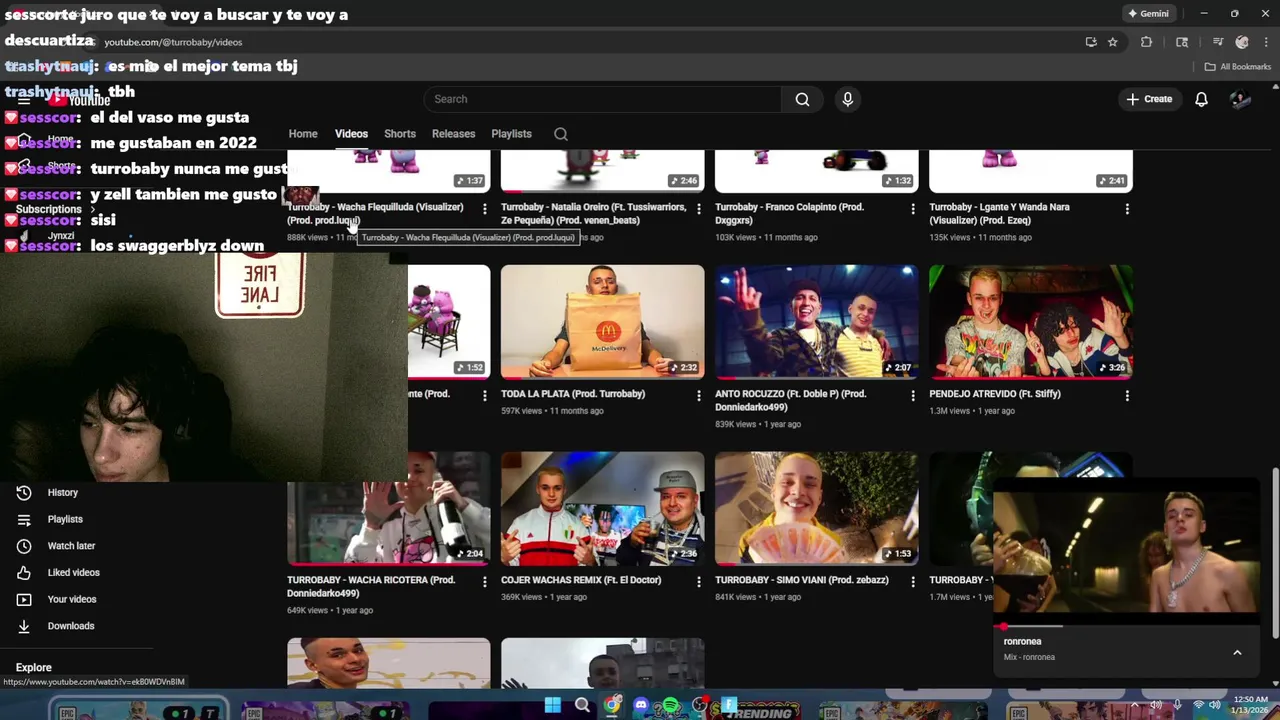Open the TODA LA PLATA video title
Screen dimensions: 1280x720
click(573, 394)
